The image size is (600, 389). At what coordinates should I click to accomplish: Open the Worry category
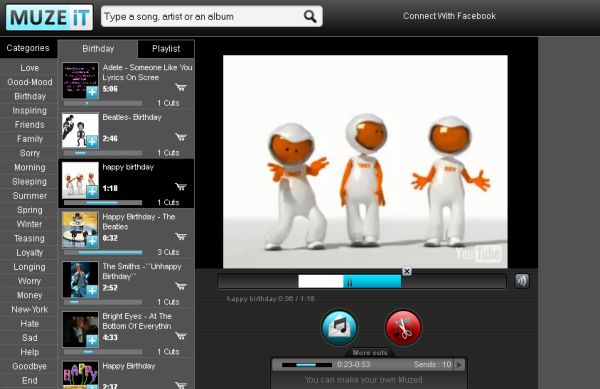pyautogui.click(x=29, y=281)
